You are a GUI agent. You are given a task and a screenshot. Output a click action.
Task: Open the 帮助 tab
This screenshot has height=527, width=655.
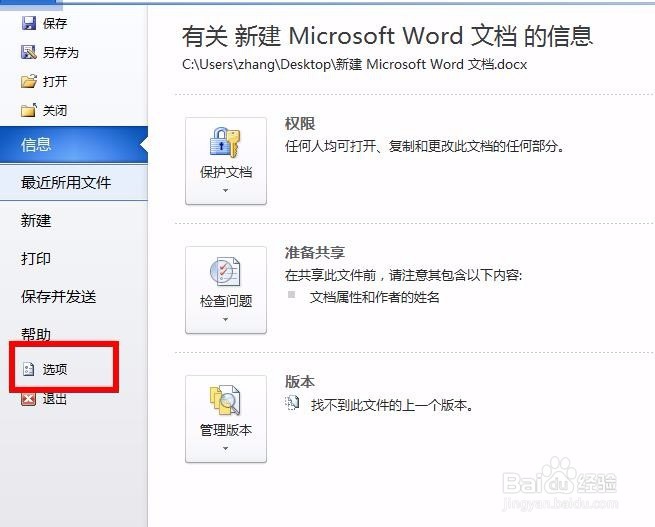coord(36,334)
